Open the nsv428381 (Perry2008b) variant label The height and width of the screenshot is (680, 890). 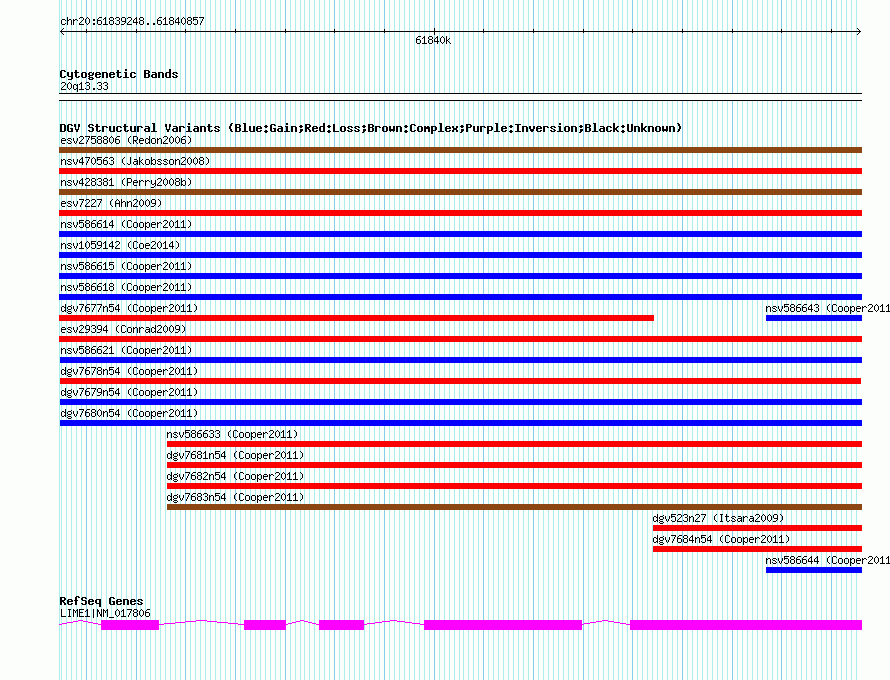click(126, 182)
